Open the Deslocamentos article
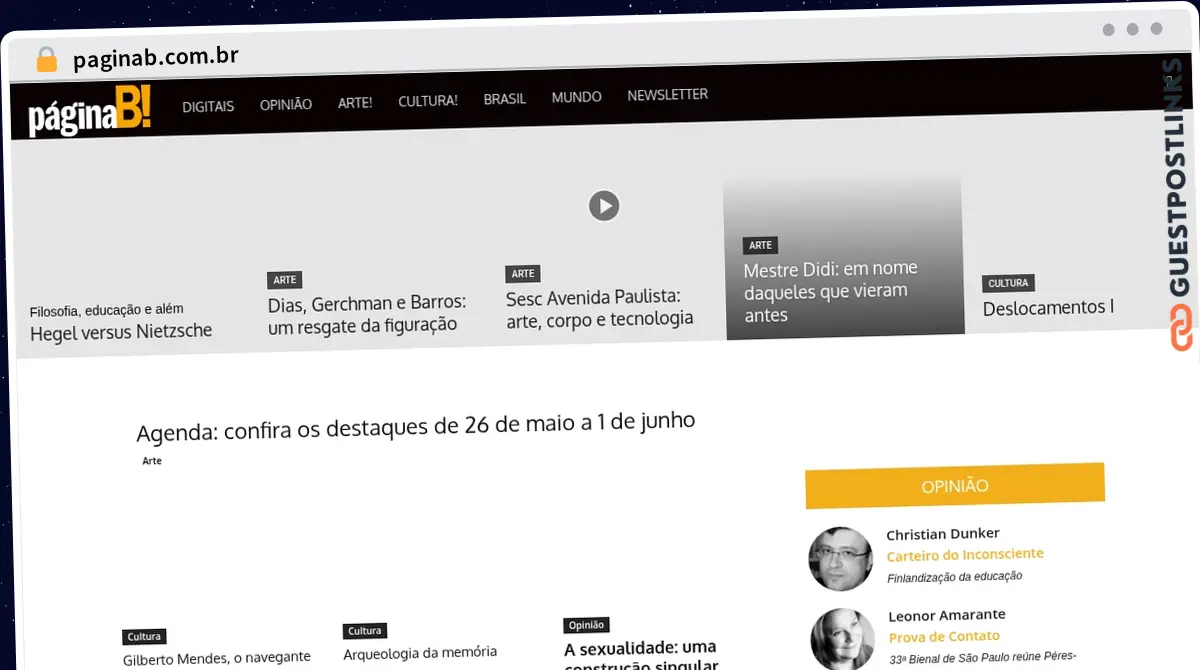Viewport: 1200px width, 670px height. (x=1048, y=308)
